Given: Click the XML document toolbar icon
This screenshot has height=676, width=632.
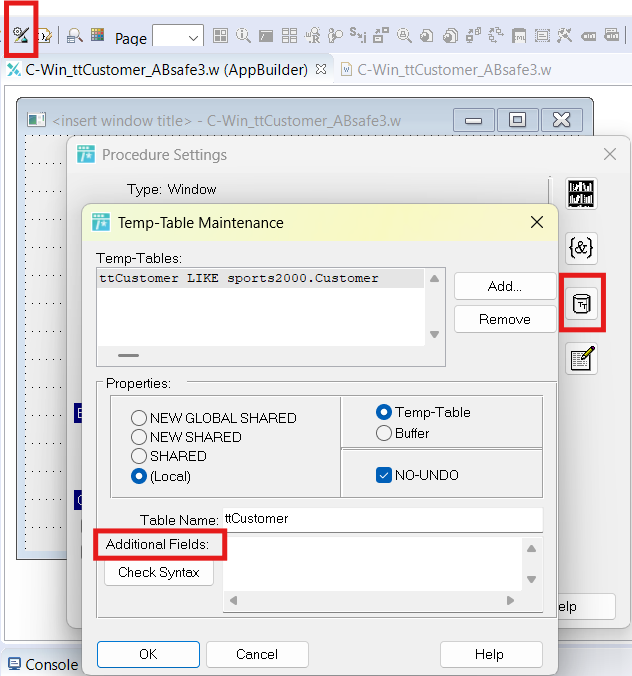Looking at the screenshot, I should point(519,36).
